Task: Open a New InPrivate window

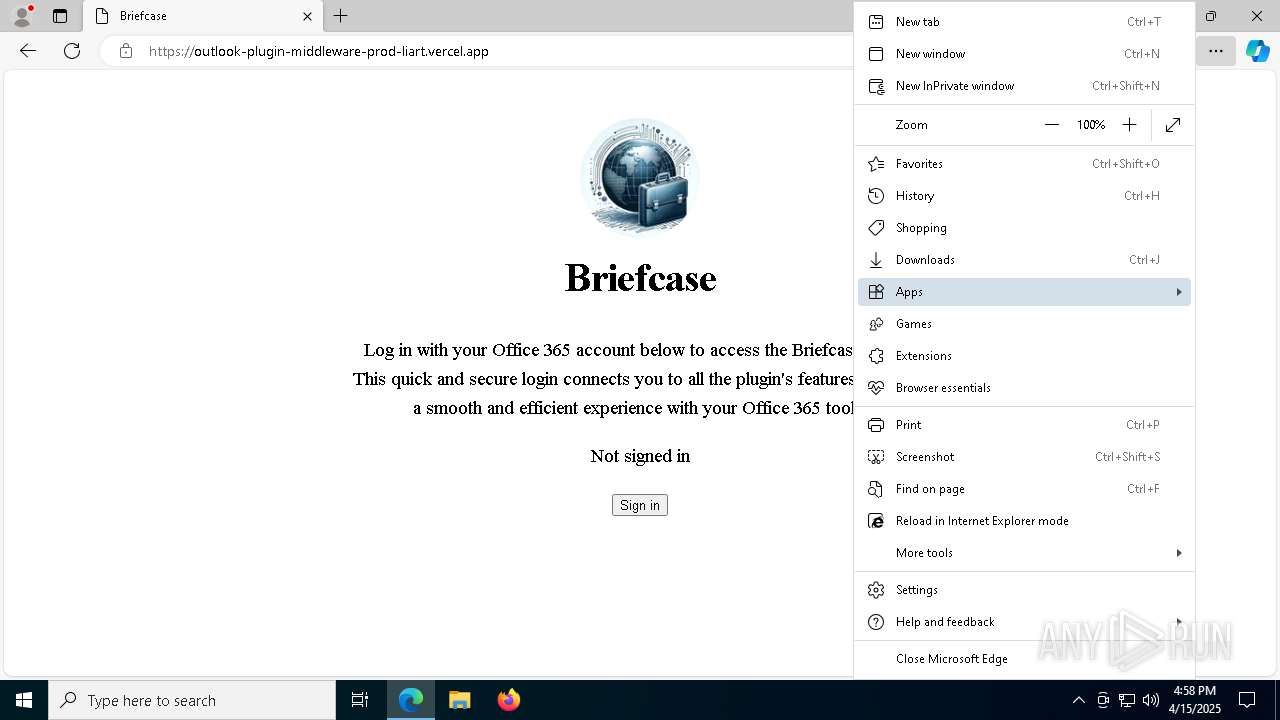Action: [1024, 86]
